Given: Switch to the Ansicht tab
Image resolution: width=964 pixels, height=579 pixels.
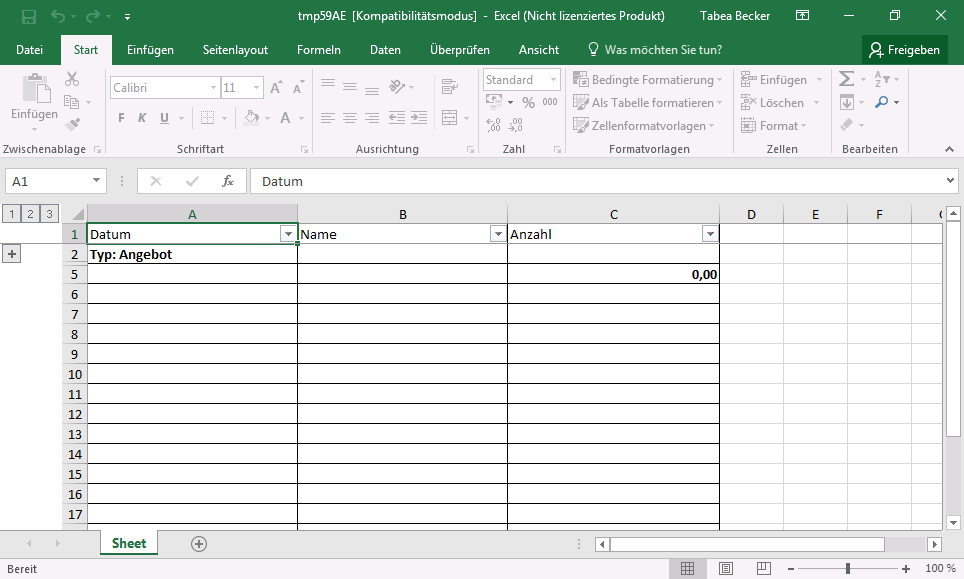Looking at the screenshot, I should coord(539,50).
